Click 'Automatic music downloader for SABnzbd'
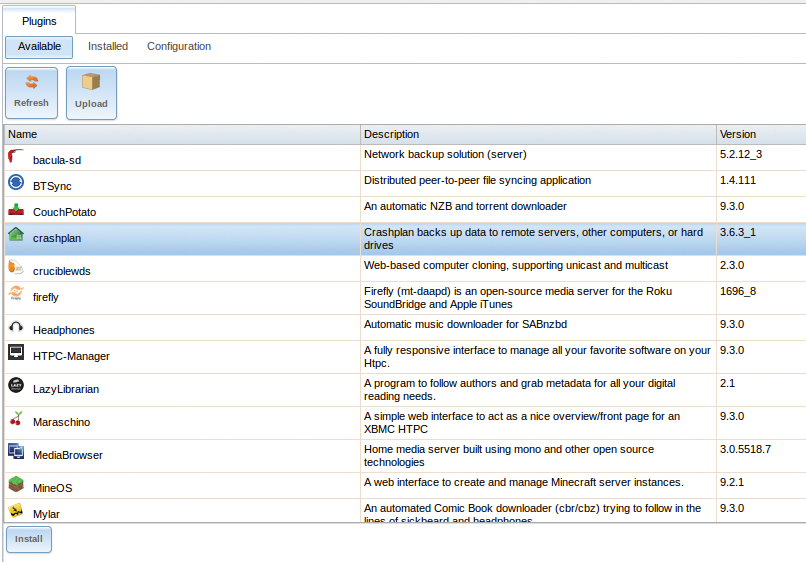806x562 pixels. pyautogui.click(x=466, y=324)
